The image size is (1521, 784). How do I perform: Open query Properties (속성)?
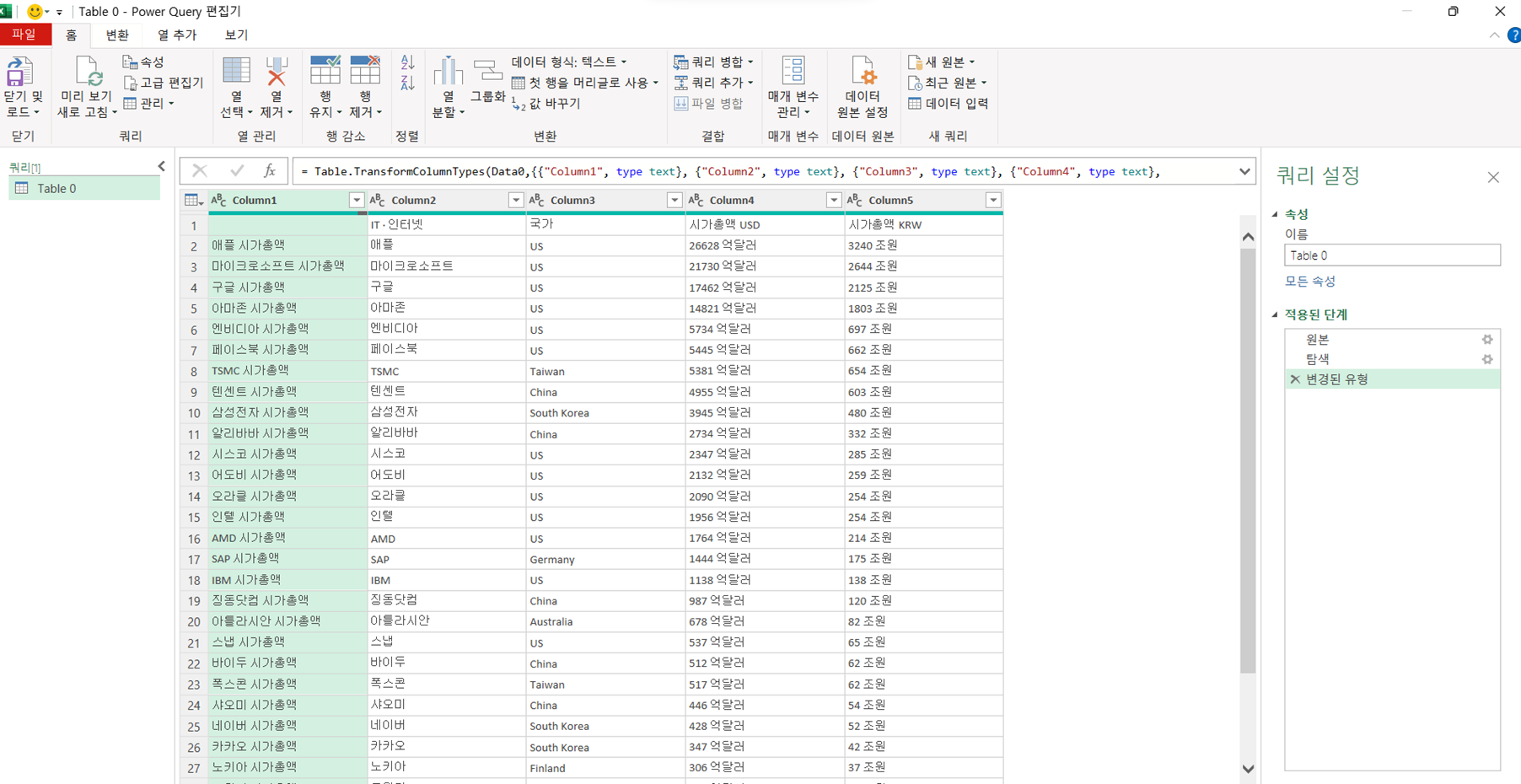[143, 62]
